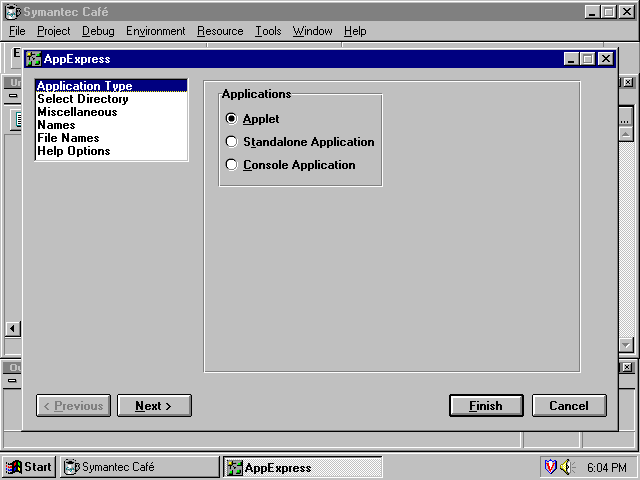This screenshot has width=640, height=480.
Task: Click the Finish button
Action: 486,405
